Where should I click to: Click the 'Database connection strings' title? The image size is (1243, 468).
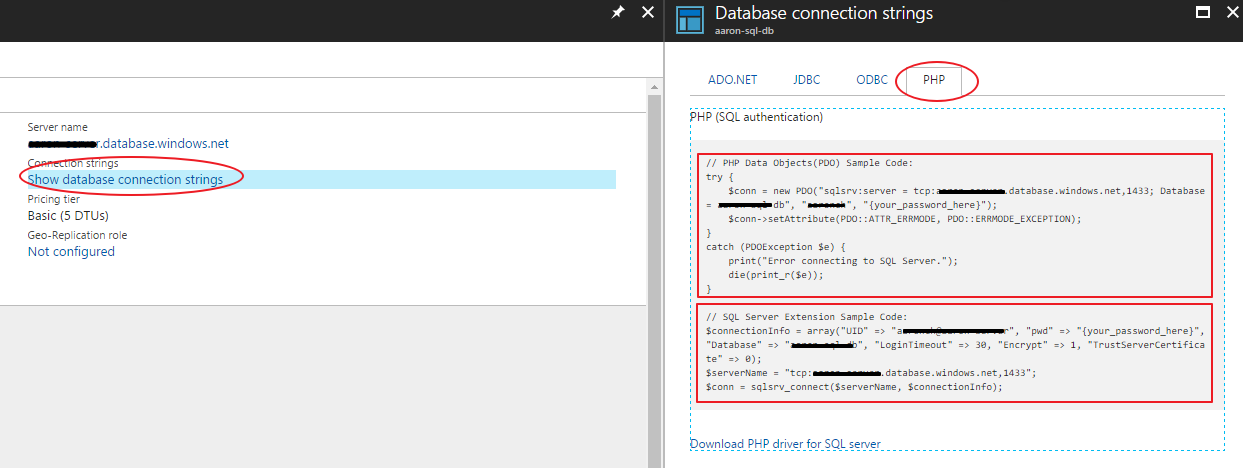click(824, 13)
